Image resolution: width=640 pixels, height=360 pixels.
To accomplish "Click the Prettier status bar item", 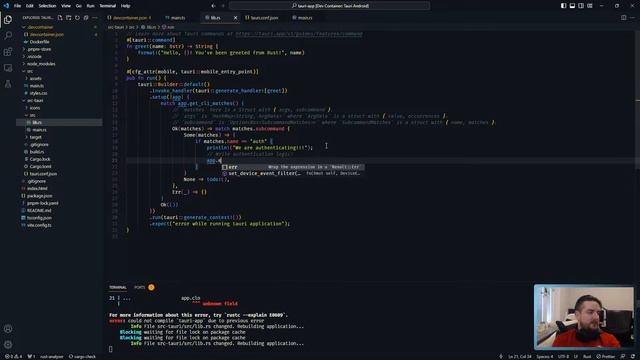I will [605, 356].
